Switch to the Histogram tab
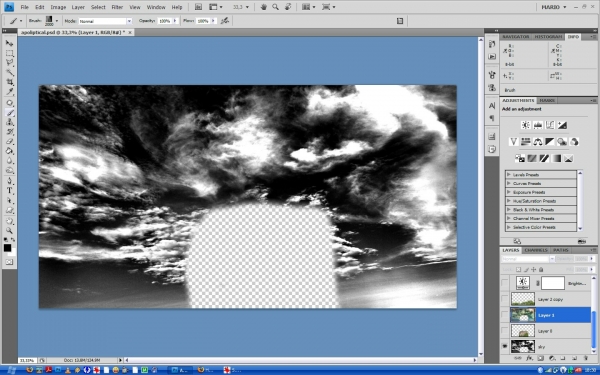This screenshot has width=600, height=375. tap(548, 37)
